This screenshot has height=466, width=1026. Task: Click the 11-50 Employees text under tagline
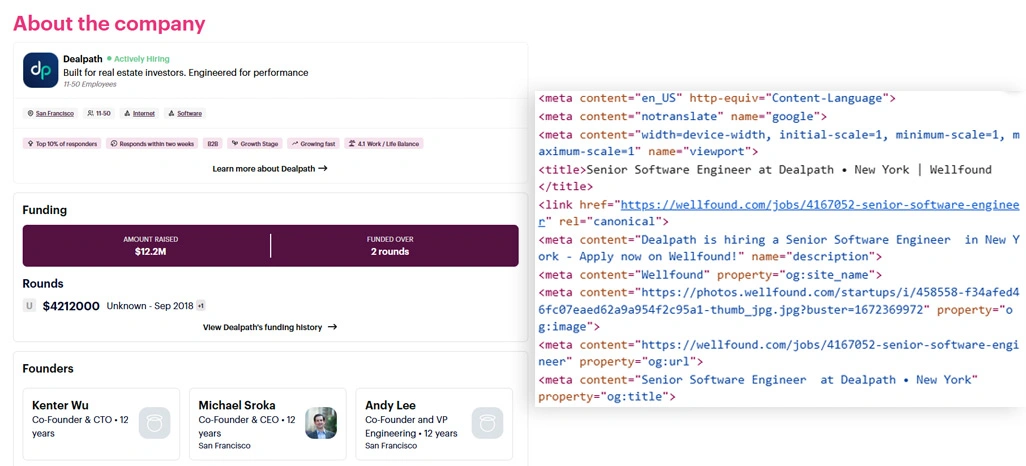90,84
